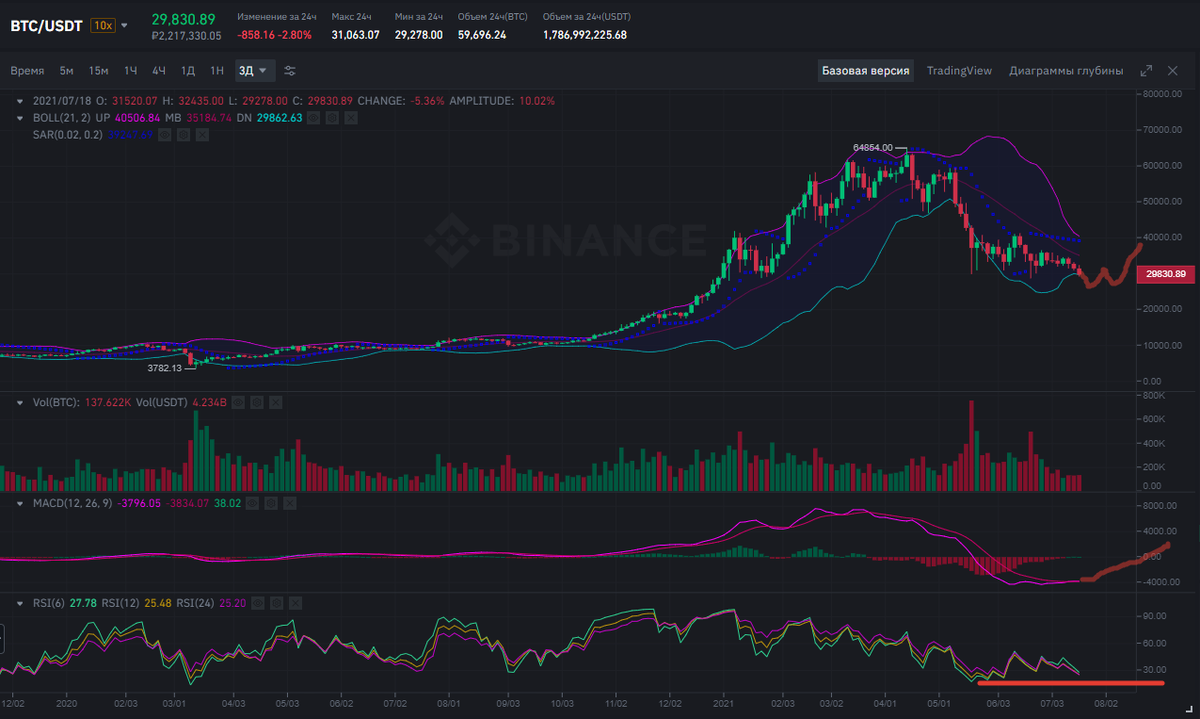Select the 1Д daily timeframe
Image resolution: width=1200 pixels, height=719 pixels.
tap(188, 70)
